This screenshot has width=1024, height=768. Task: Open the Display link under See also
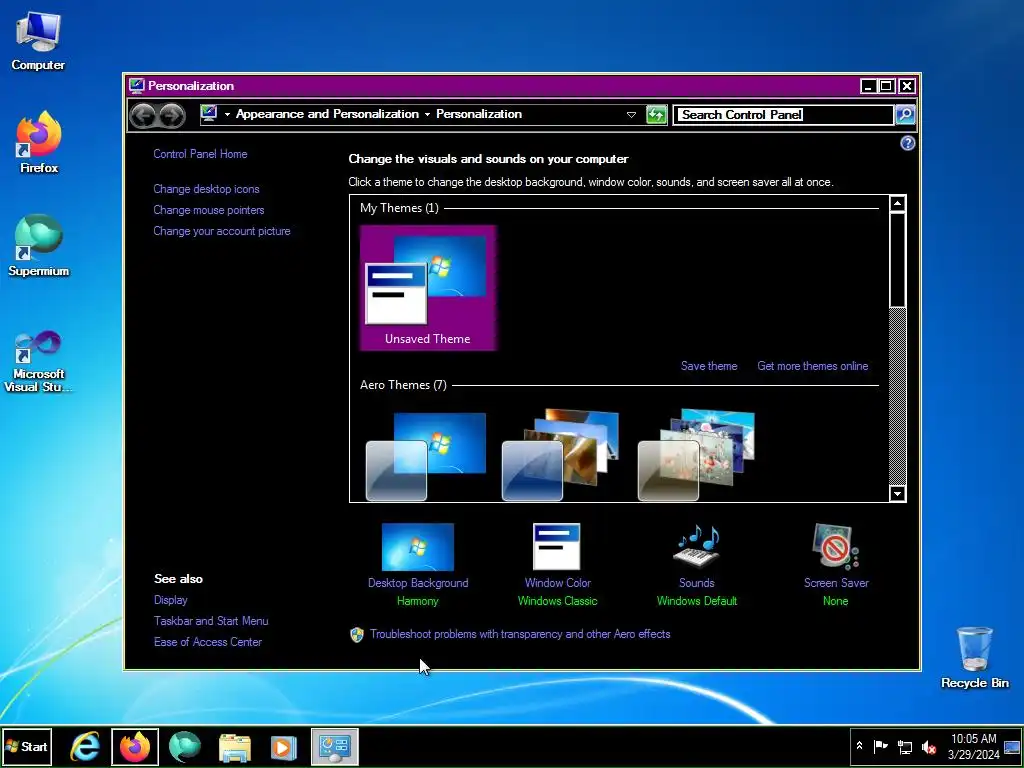pos(170,600)
